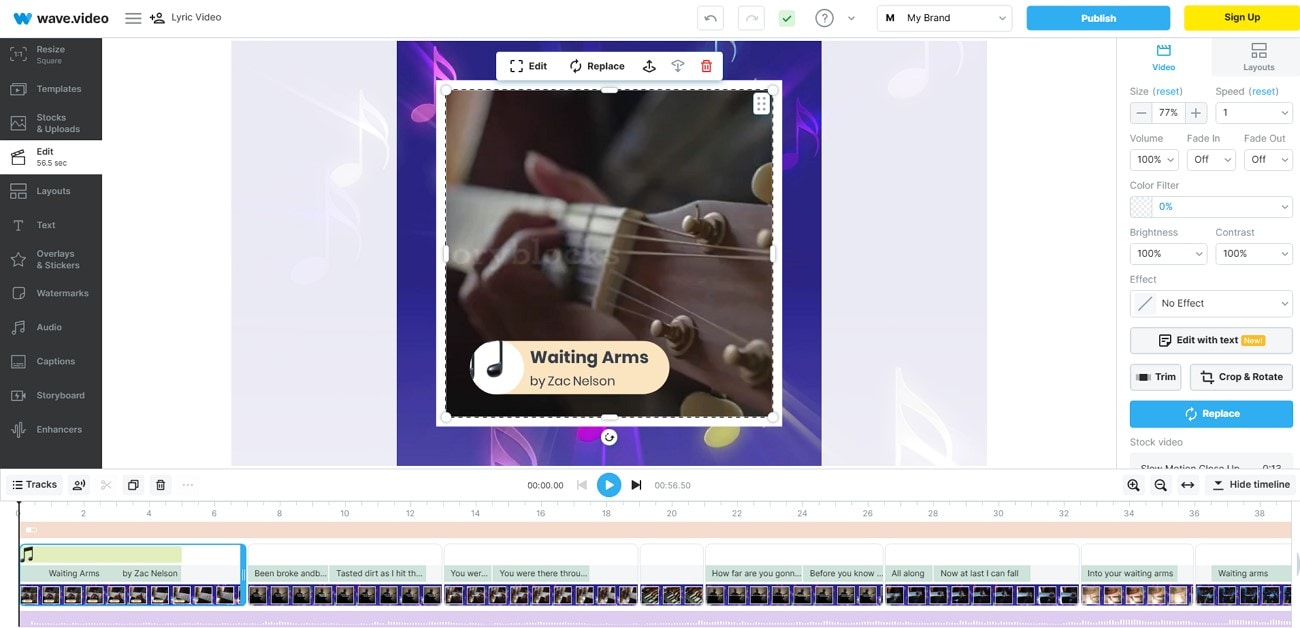Screen dimensions: 1300x628
Task: Fit the timeline to width
Action: coord(1187,485)
